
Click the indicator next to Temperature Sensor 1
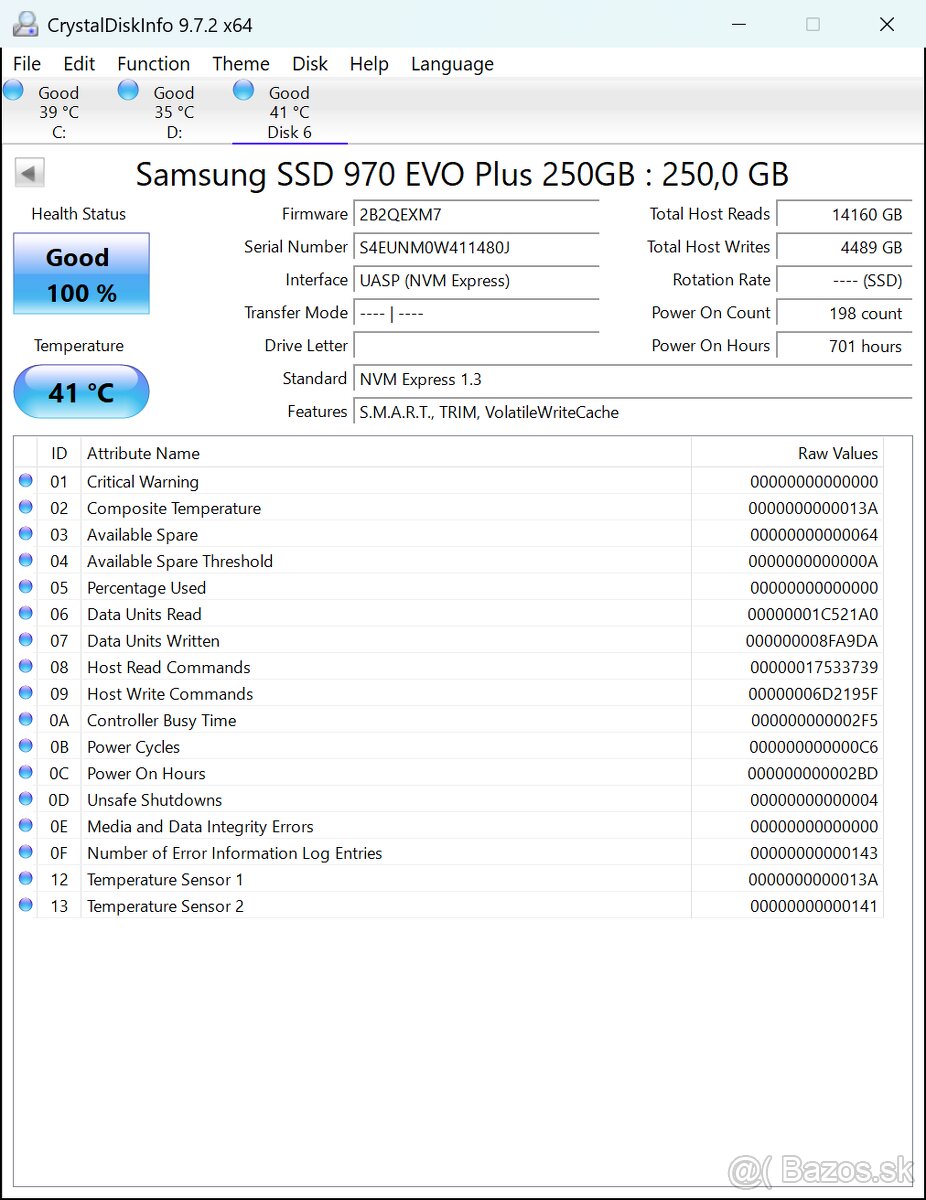(x=25, y=878)
